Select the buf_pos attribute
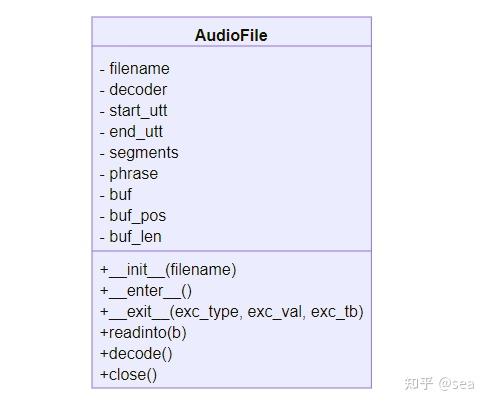Screen dimensions: 487x405 pos(133,216)
